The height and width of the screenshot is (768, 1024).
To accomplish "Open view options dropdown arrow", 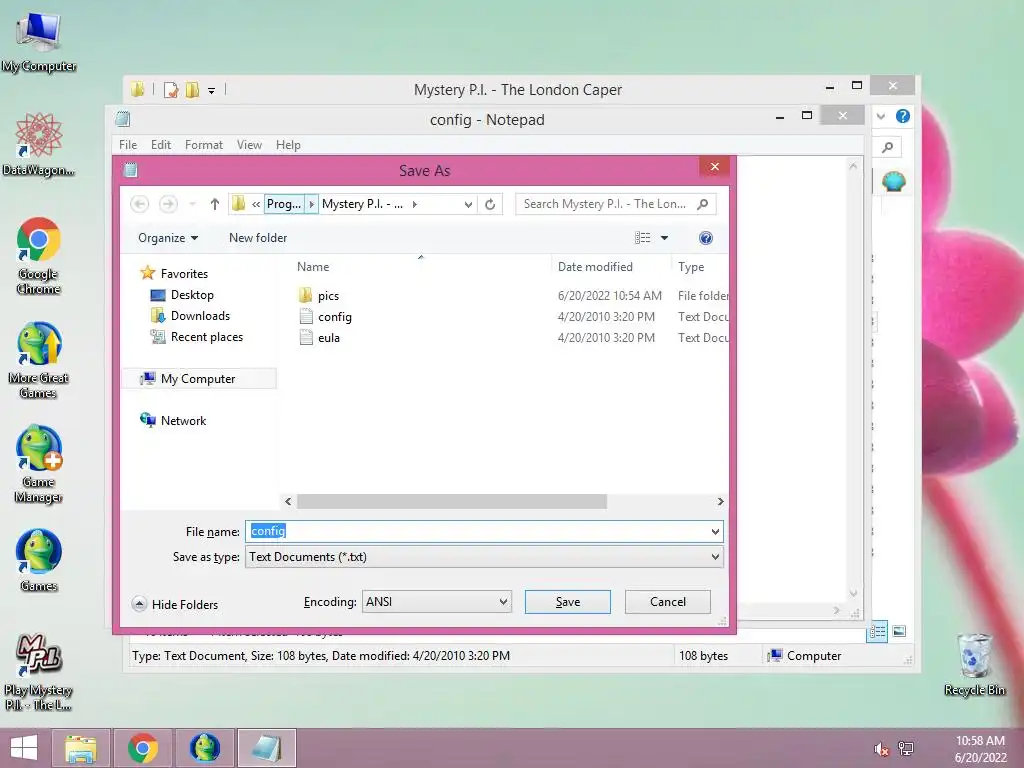I will pyautogui.click(x=664, y=238).
